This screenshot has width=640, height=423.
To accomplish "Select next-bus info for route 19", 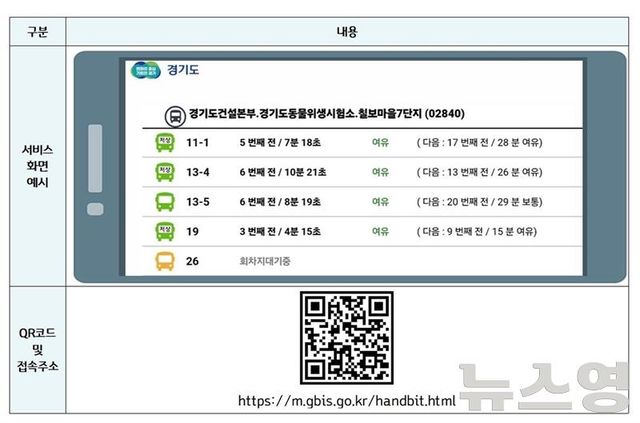I will click(x=476, y=231).
